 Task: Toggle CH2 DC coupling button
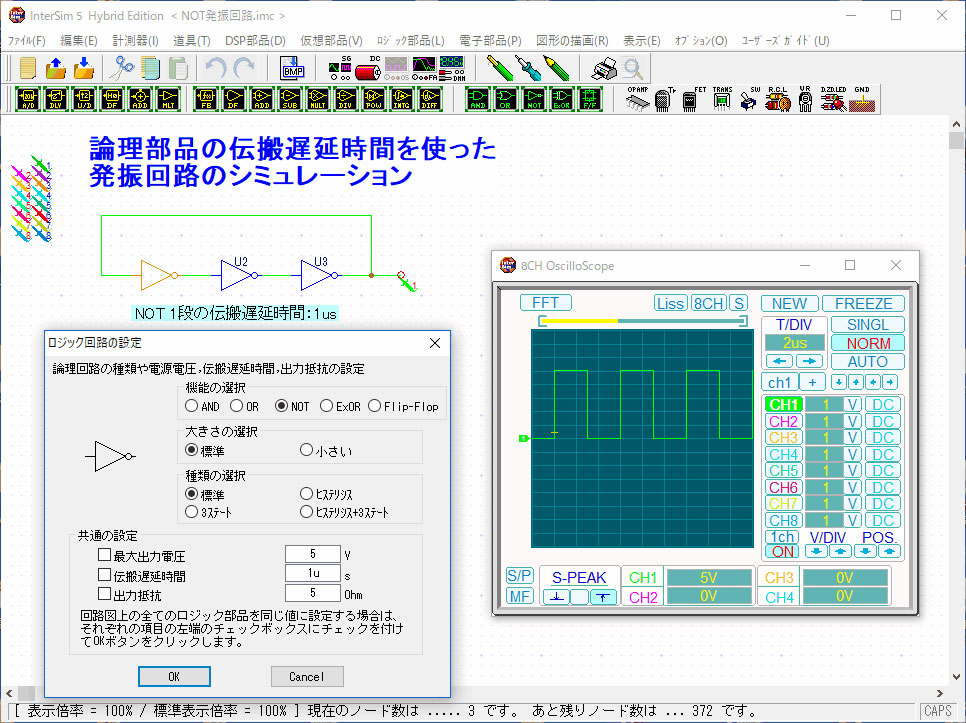[883, 421]
